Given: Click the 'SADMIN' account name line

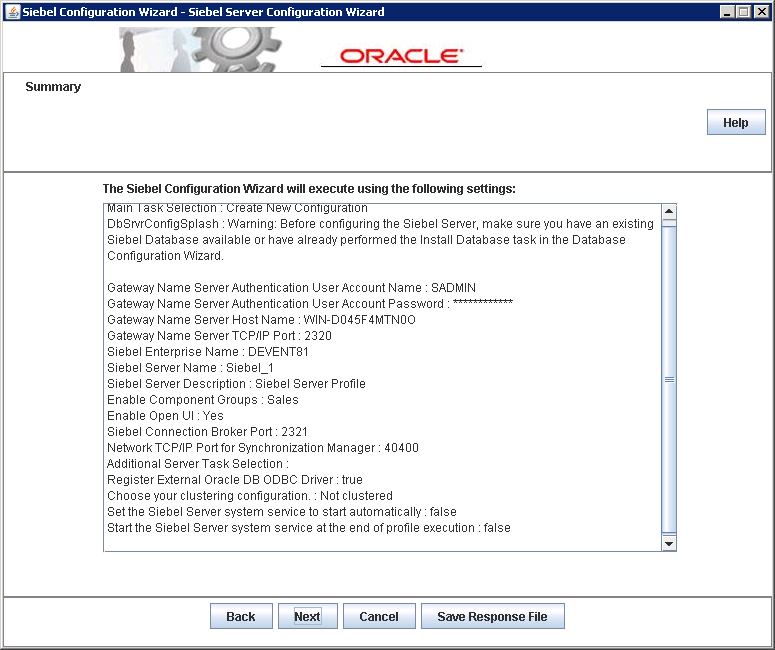Looking at the screenshot, I should click(x=291, y=288).
